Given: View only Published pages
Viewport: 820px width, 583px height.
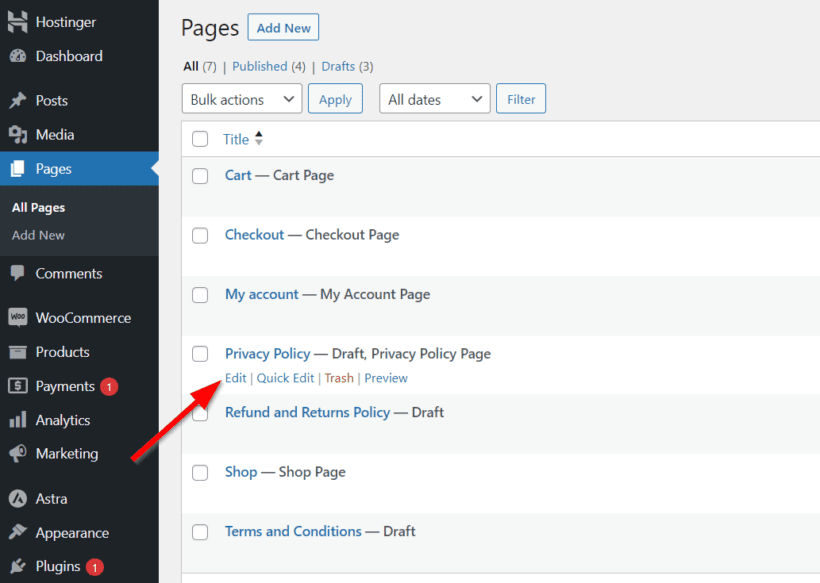Looking at the screenshot, I should (261, 66).
